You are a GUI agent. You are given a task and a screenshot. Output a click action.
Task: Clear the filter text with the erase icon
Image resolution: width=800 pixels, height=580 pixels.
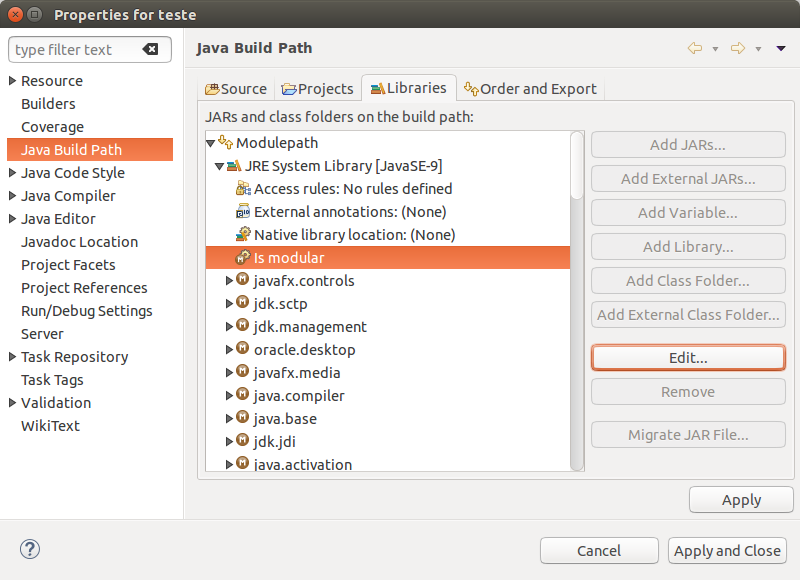pos(151,49)
